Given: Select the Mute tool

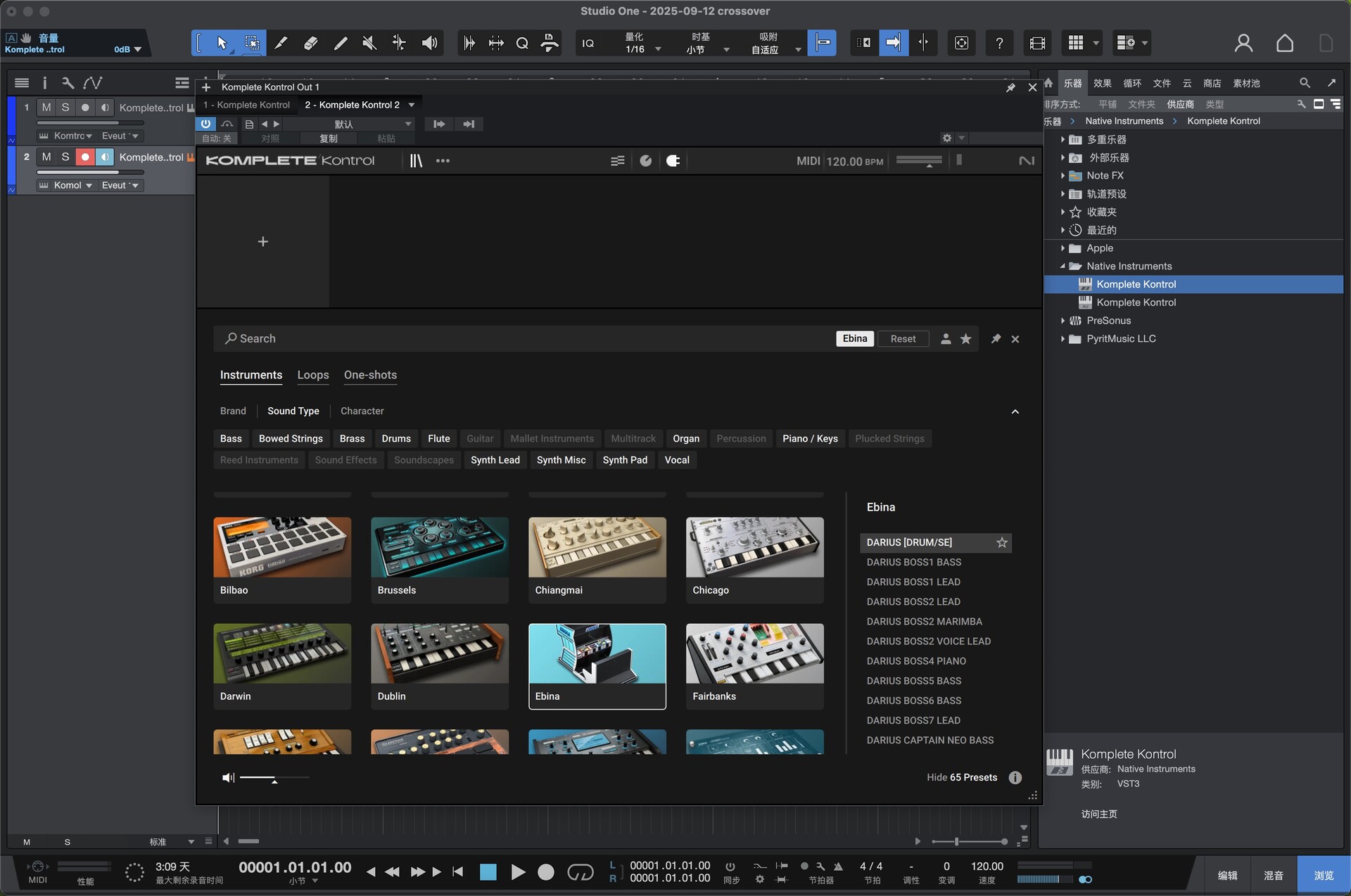Looking at the screenshot, I should [x=369, y=43].
